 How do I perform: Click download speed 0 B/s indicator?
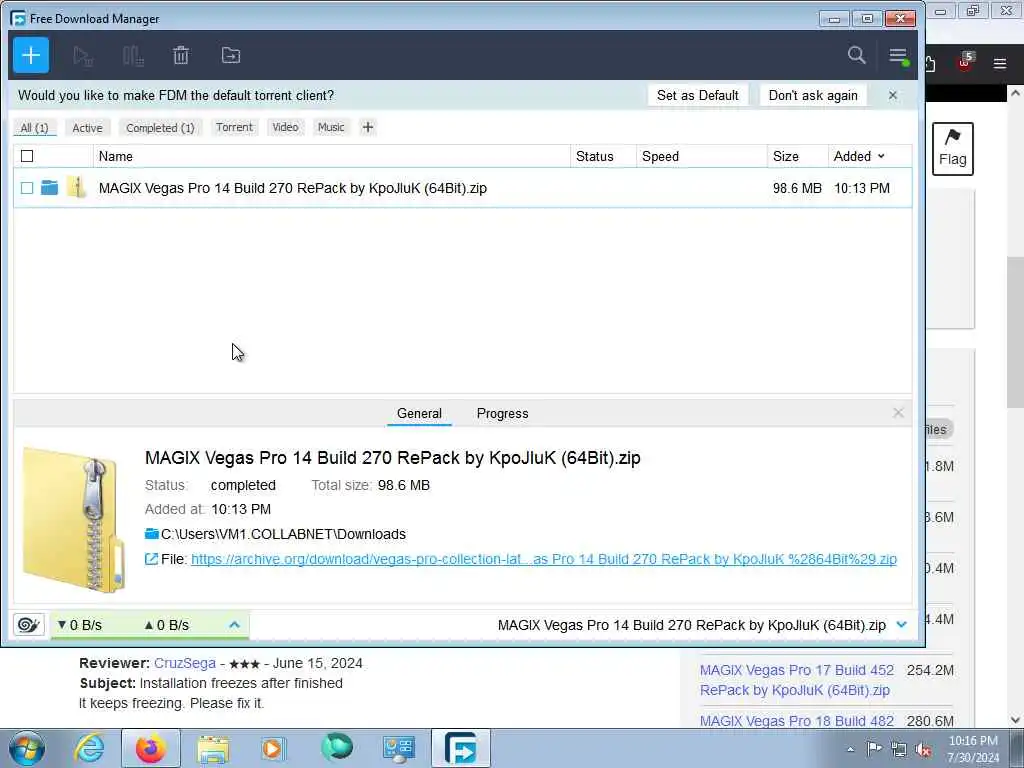[80, 625]
